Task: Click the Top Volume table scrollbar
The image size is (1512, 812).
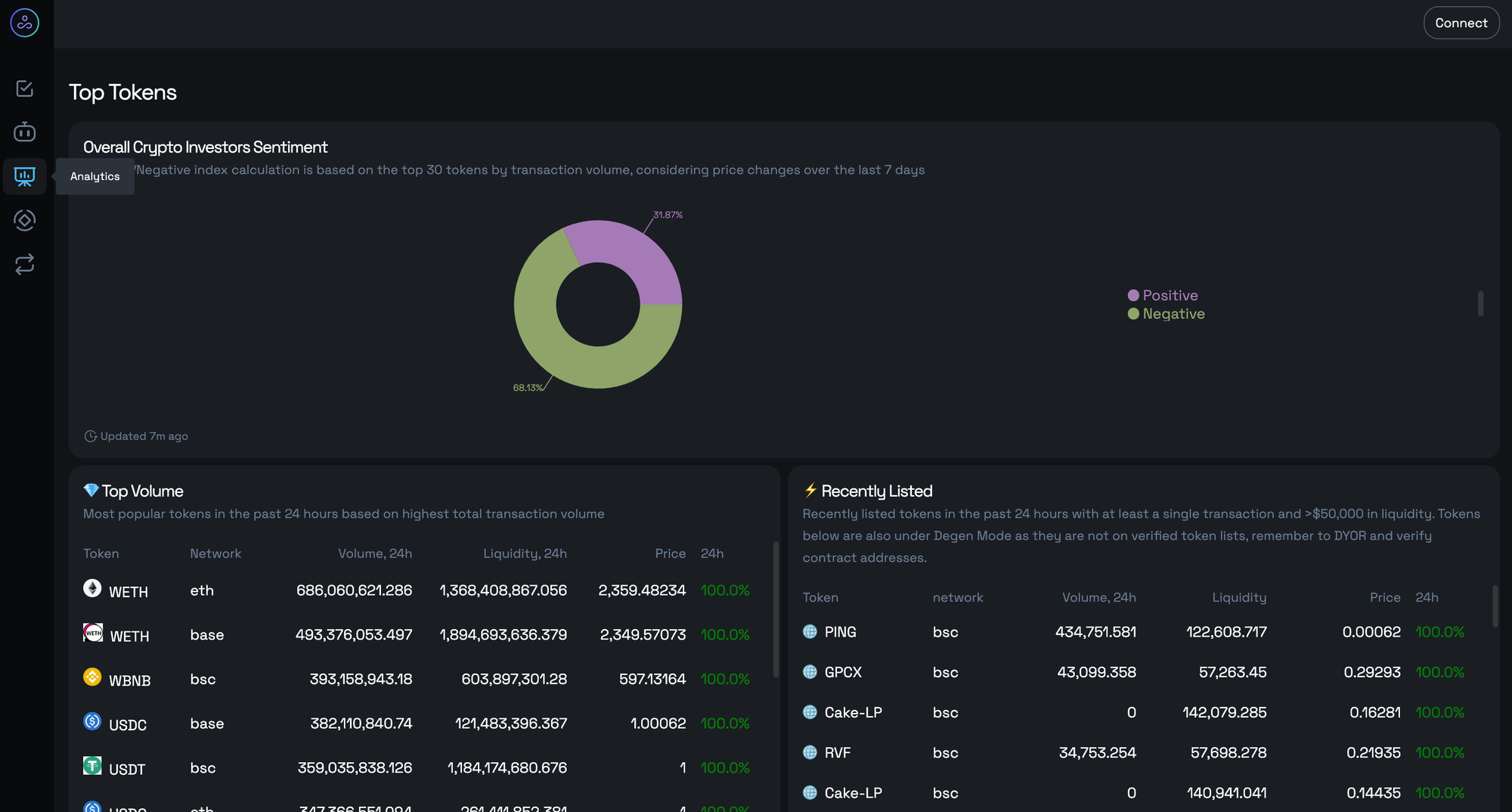Action: click(776, 609)
